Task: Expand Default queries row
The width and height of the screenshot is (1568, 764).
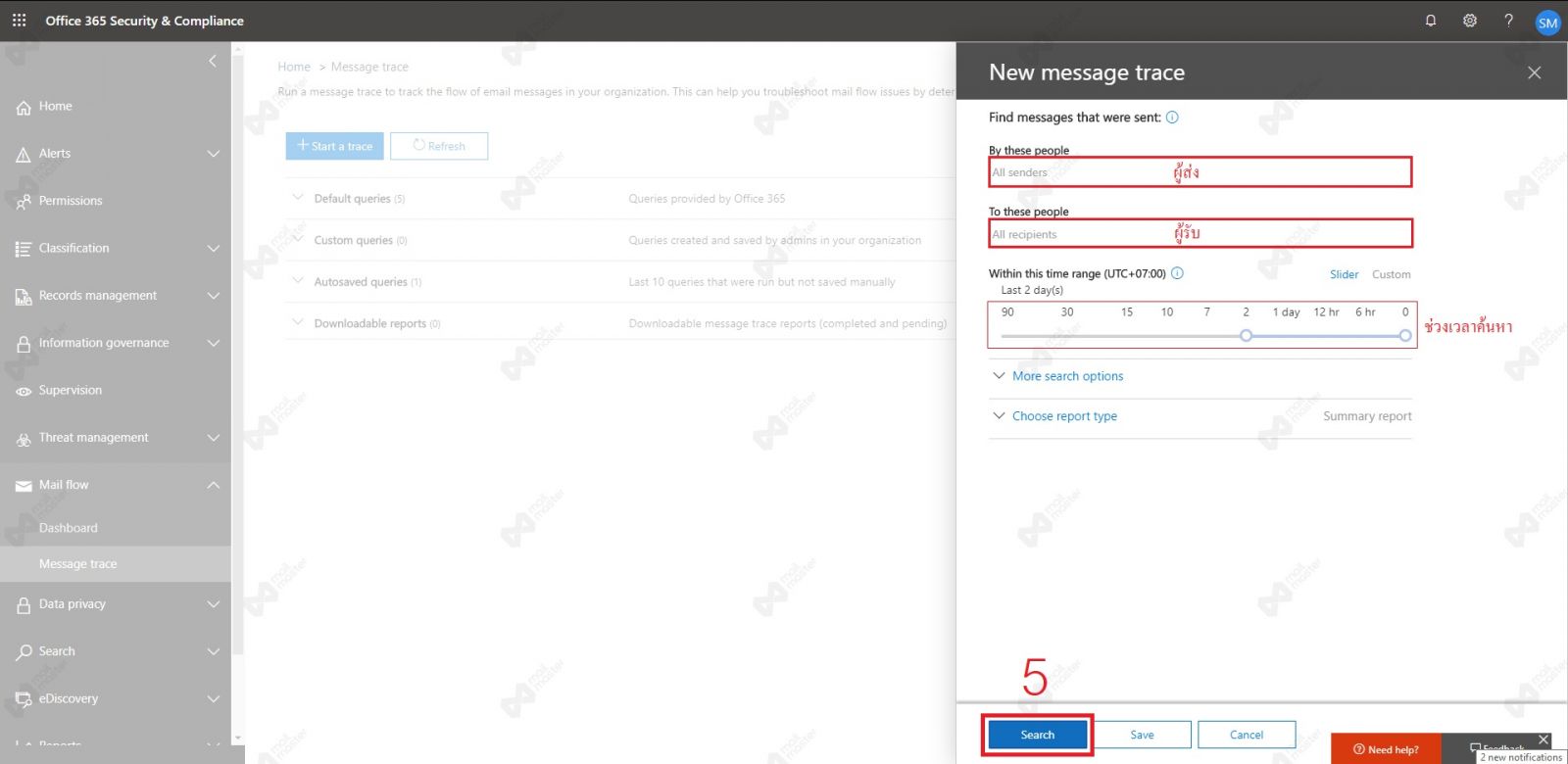Action: point(298,198)
